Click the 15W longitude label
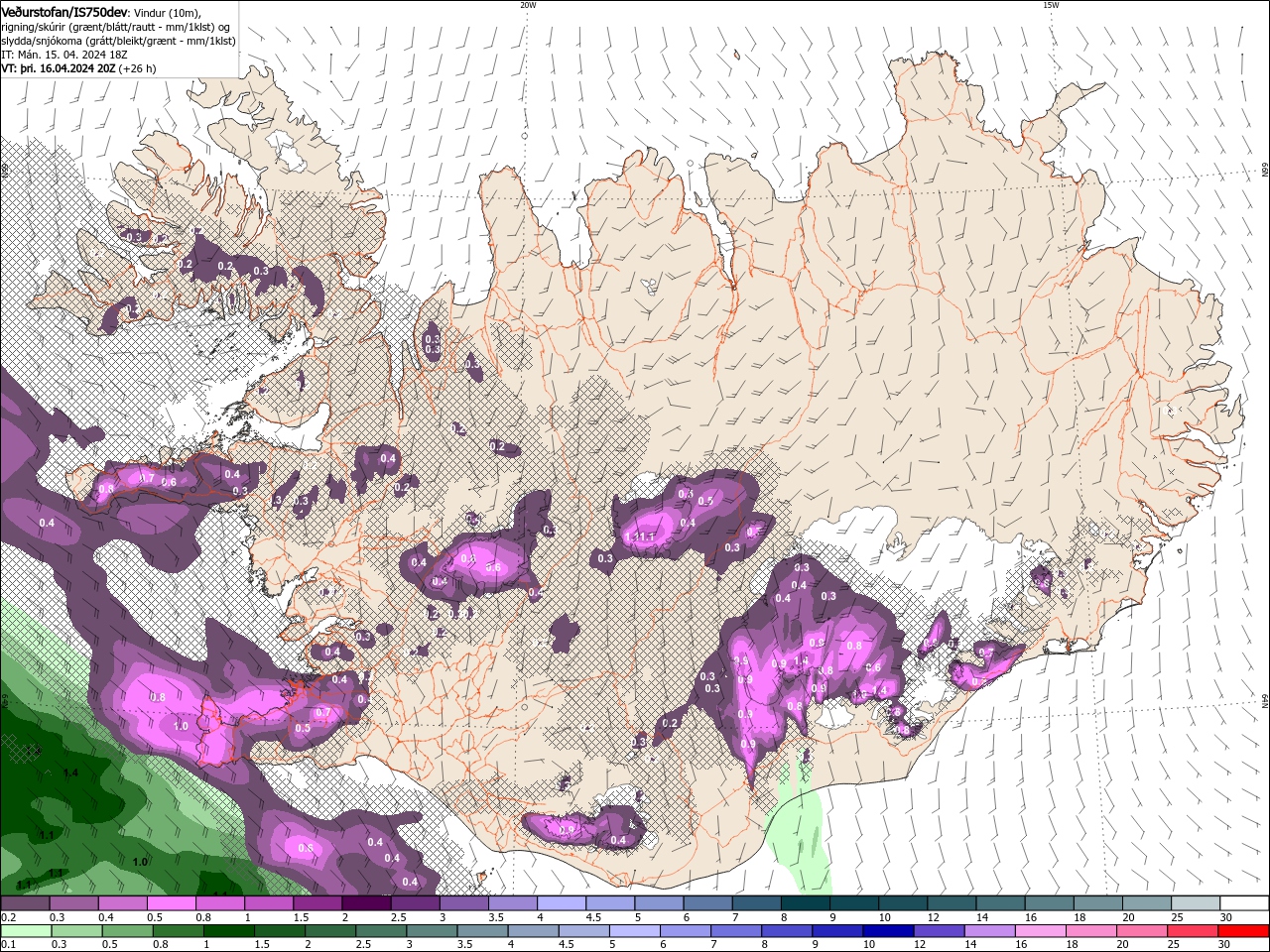The width and height of the screenshot is (1270, 952). click(x=1051, y=5)
